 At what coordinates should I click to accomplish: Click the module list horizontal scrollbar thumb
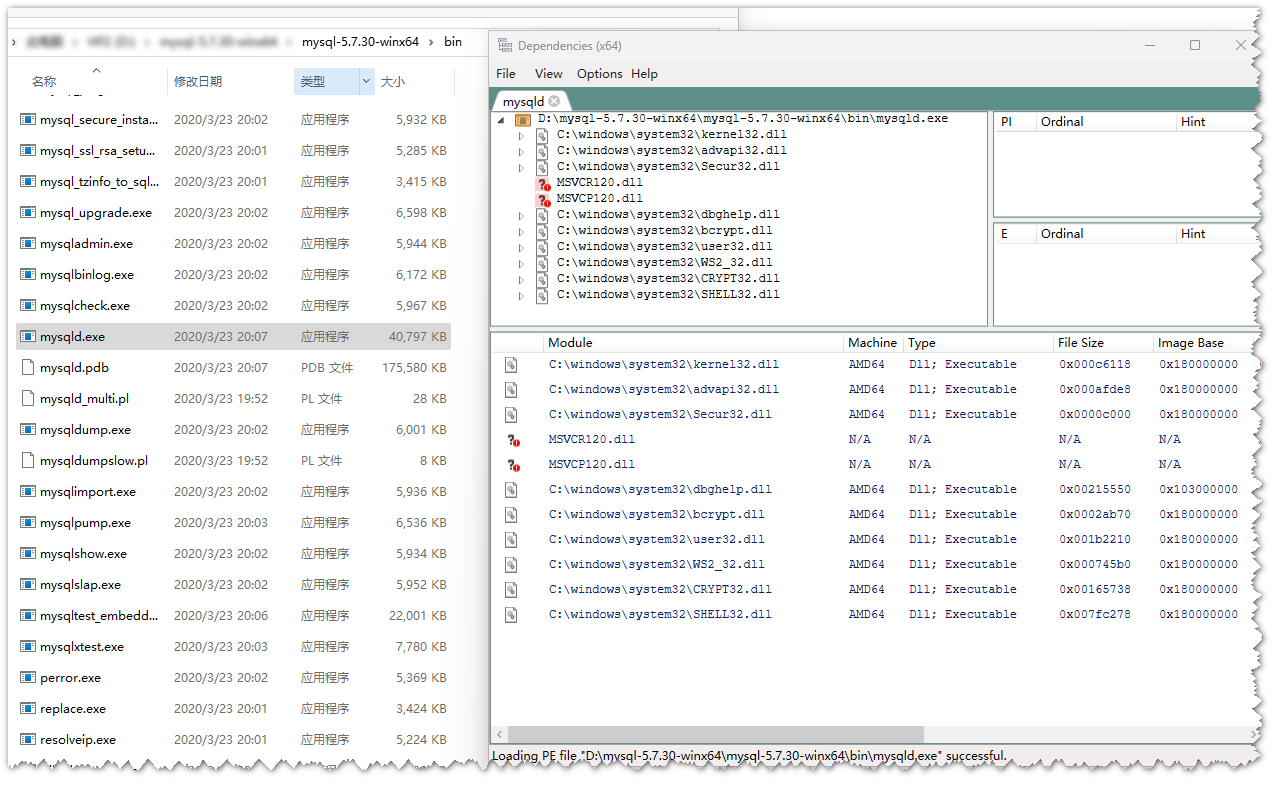716,735
